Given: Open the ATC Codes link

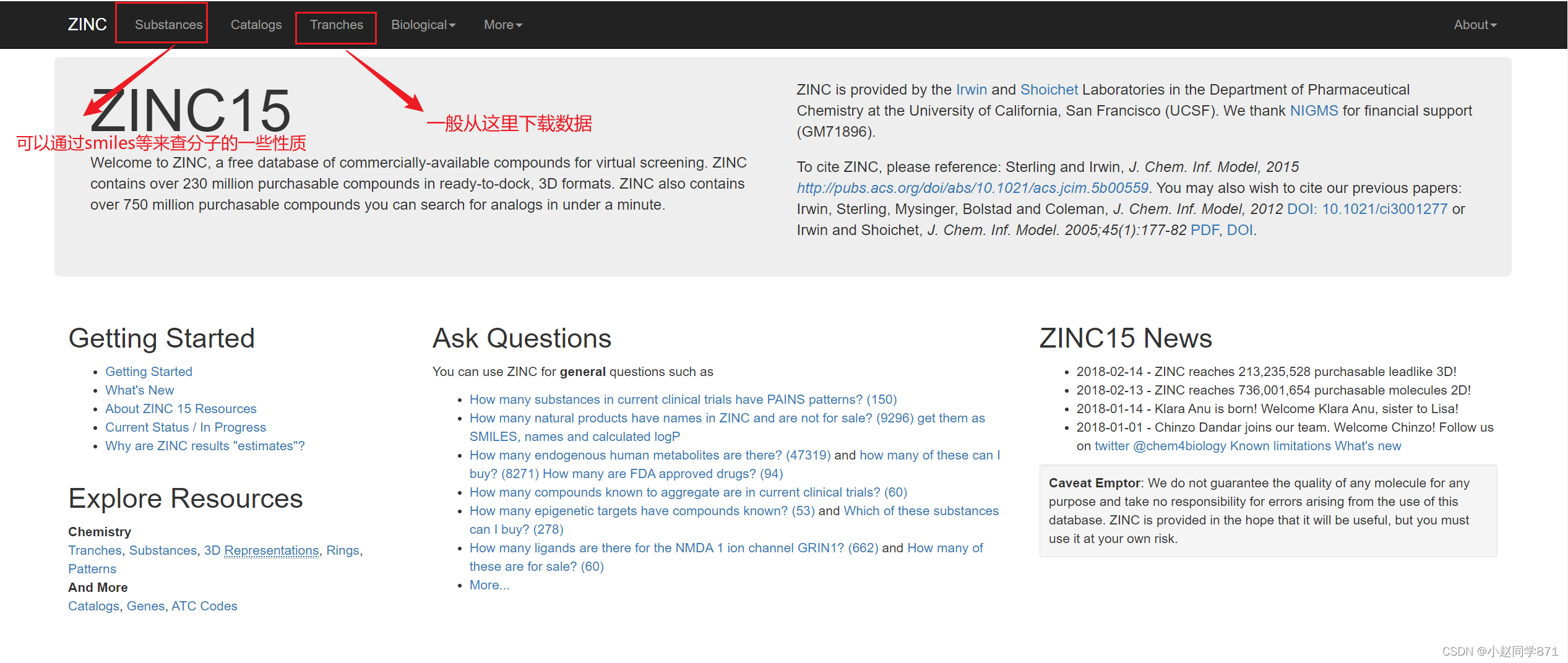Looking at the screenshot, I should tap(204, 606).
